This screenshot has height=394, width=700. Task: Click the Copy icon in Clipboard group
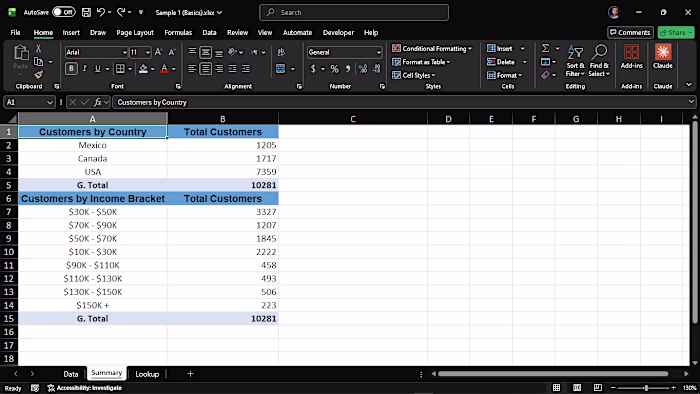pos(39,62)
